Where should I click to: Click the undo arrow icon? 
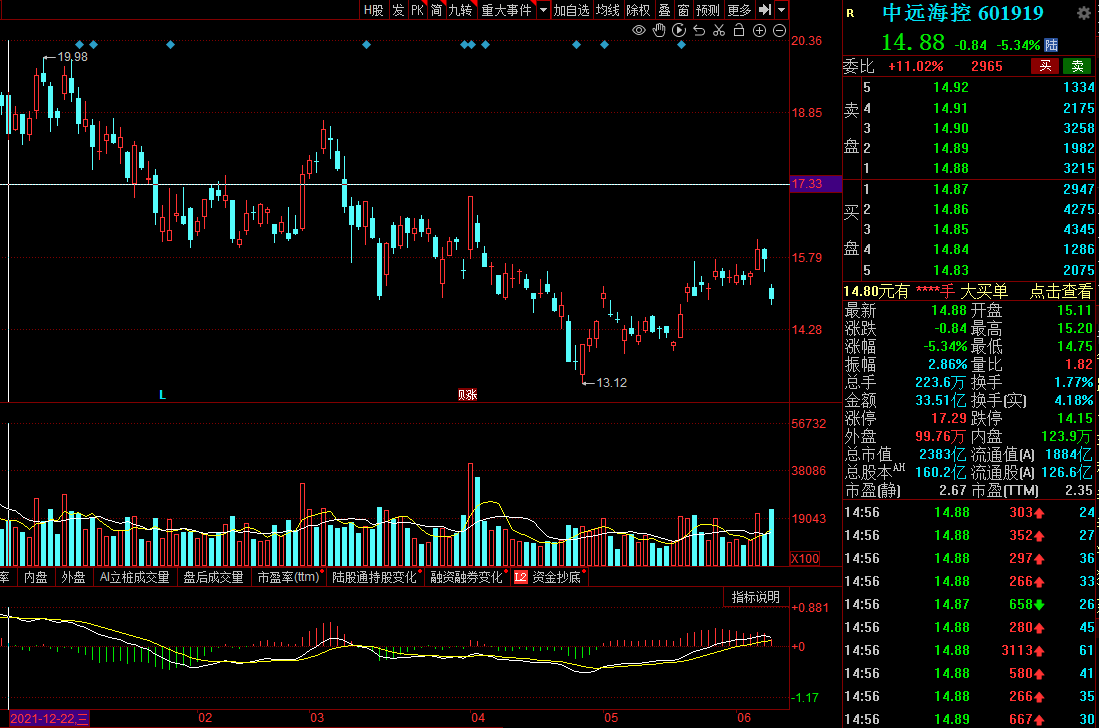click(x=699, y=31)
